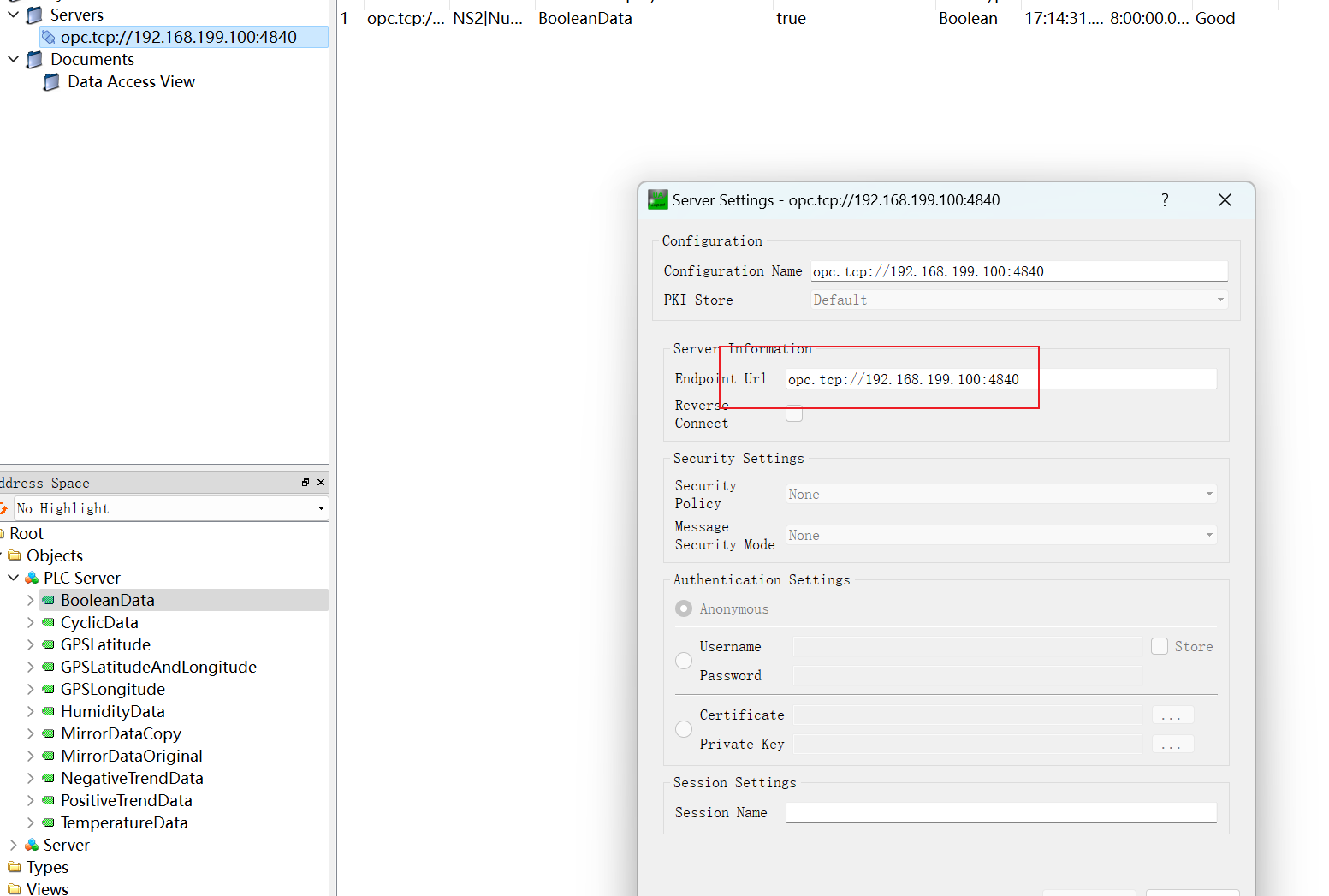Click the Server node icon below TemperatureData

point(31,845)
